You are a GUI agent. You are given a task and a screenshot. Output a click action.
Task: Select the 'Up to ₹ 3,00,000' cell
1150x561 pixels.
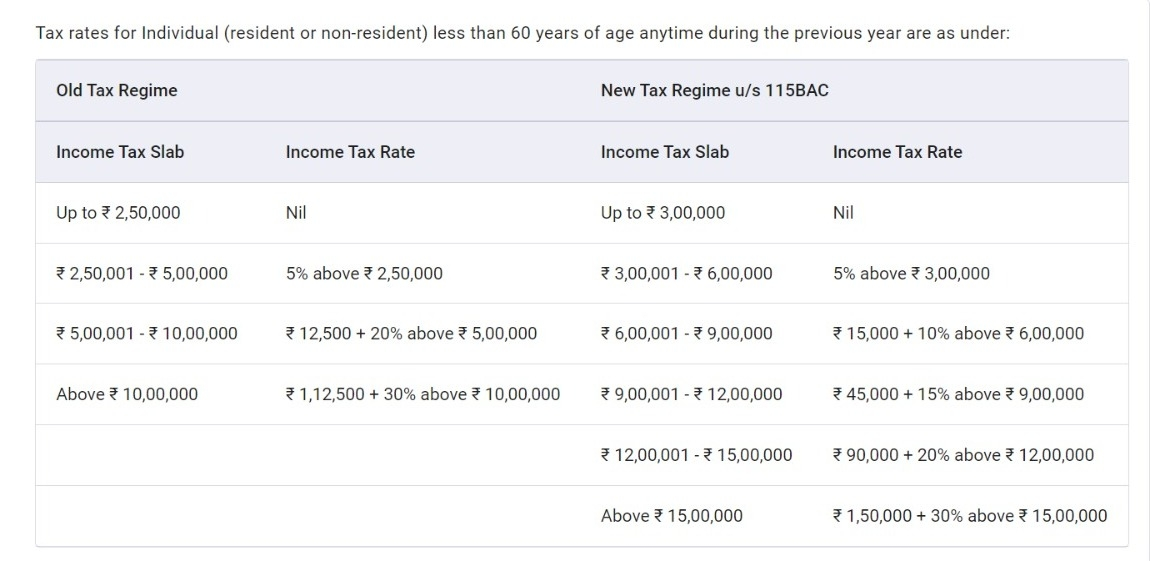point(663,213)
